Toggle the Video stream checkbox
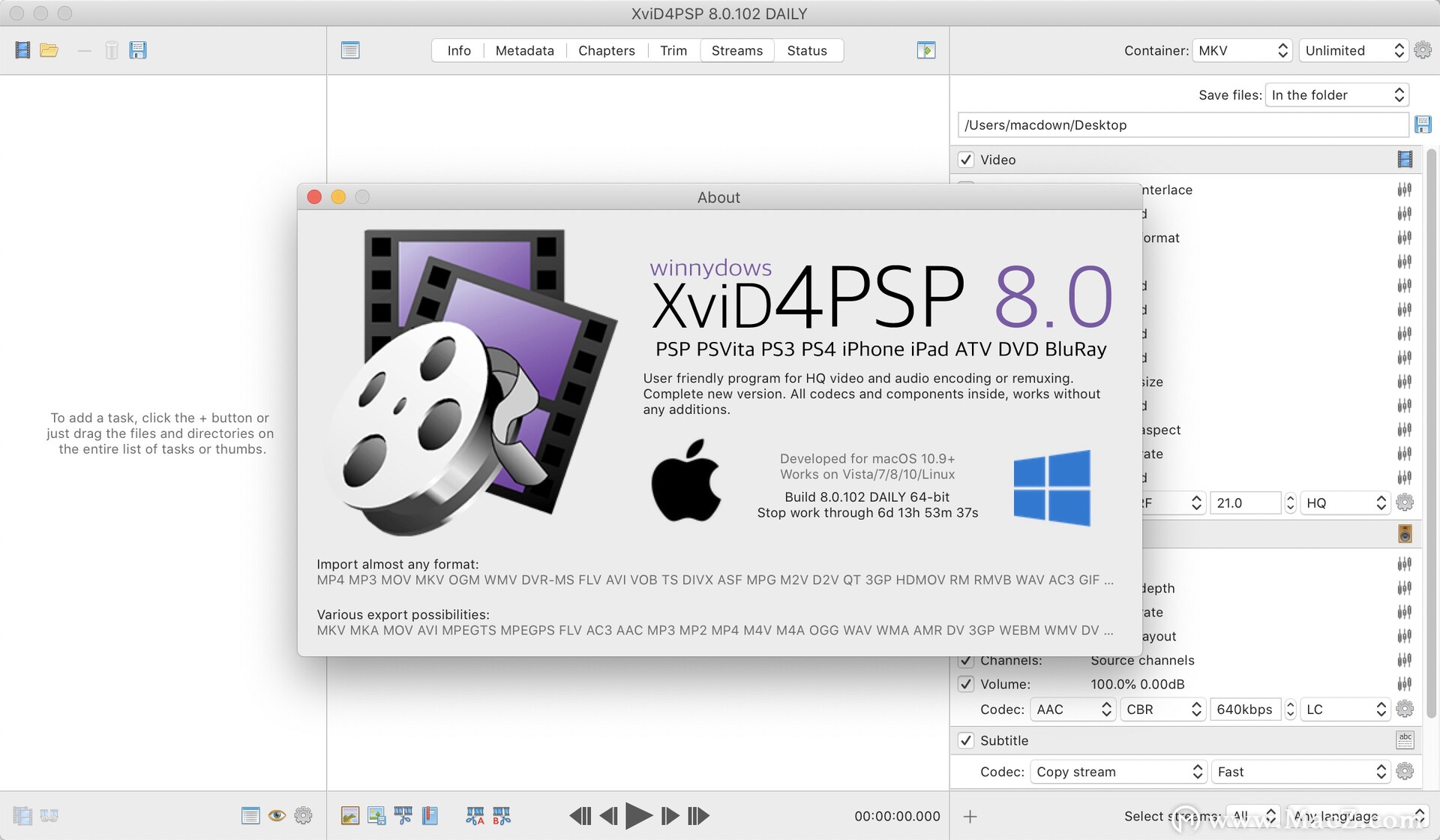Image resolution: width=1440 pixels, height=840 pixels. tap(967, 159)
